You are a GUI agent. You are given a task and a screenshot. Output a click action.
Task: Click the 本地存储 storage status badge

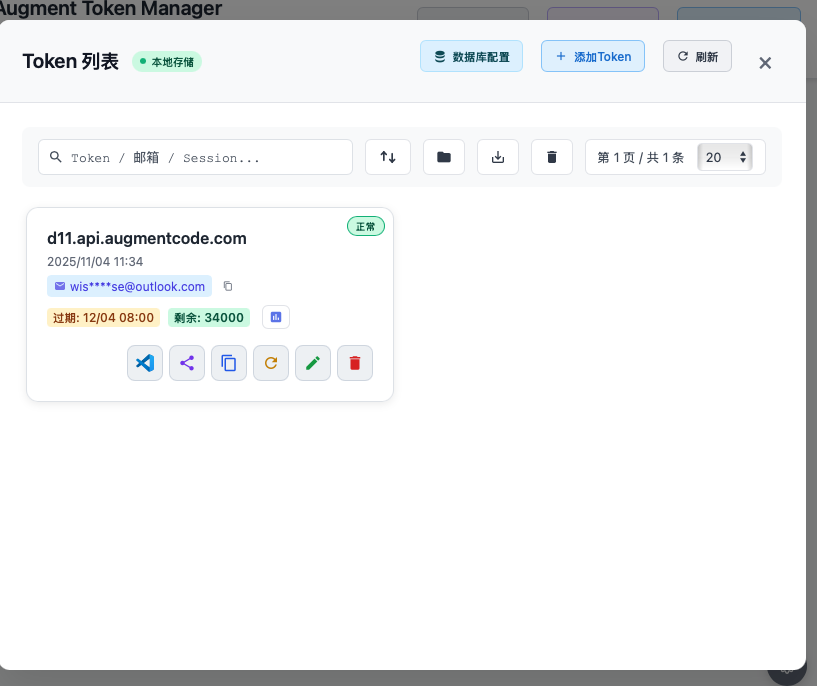tap(167, 62)
